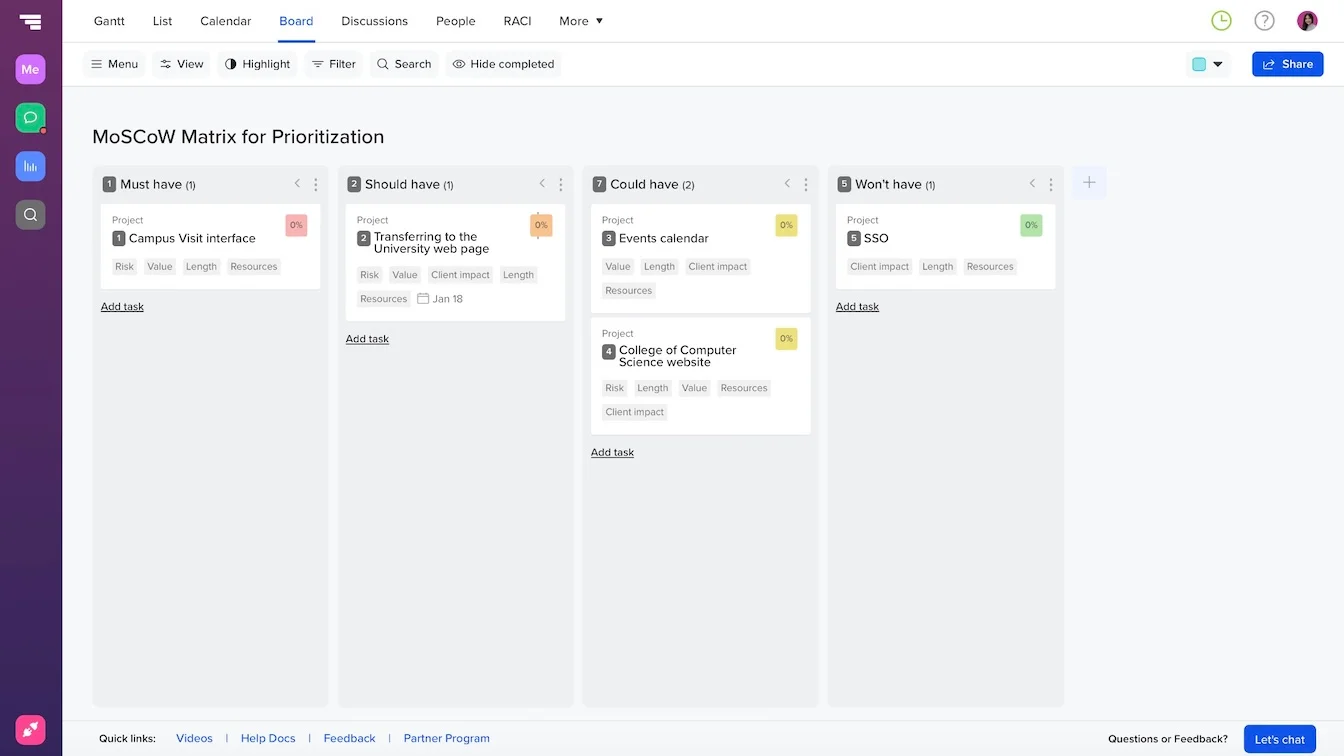The width and height of the screenshot is (1344, 756).
Task: Select the analytics chart icon in sidebar
Action: (30, 166)
